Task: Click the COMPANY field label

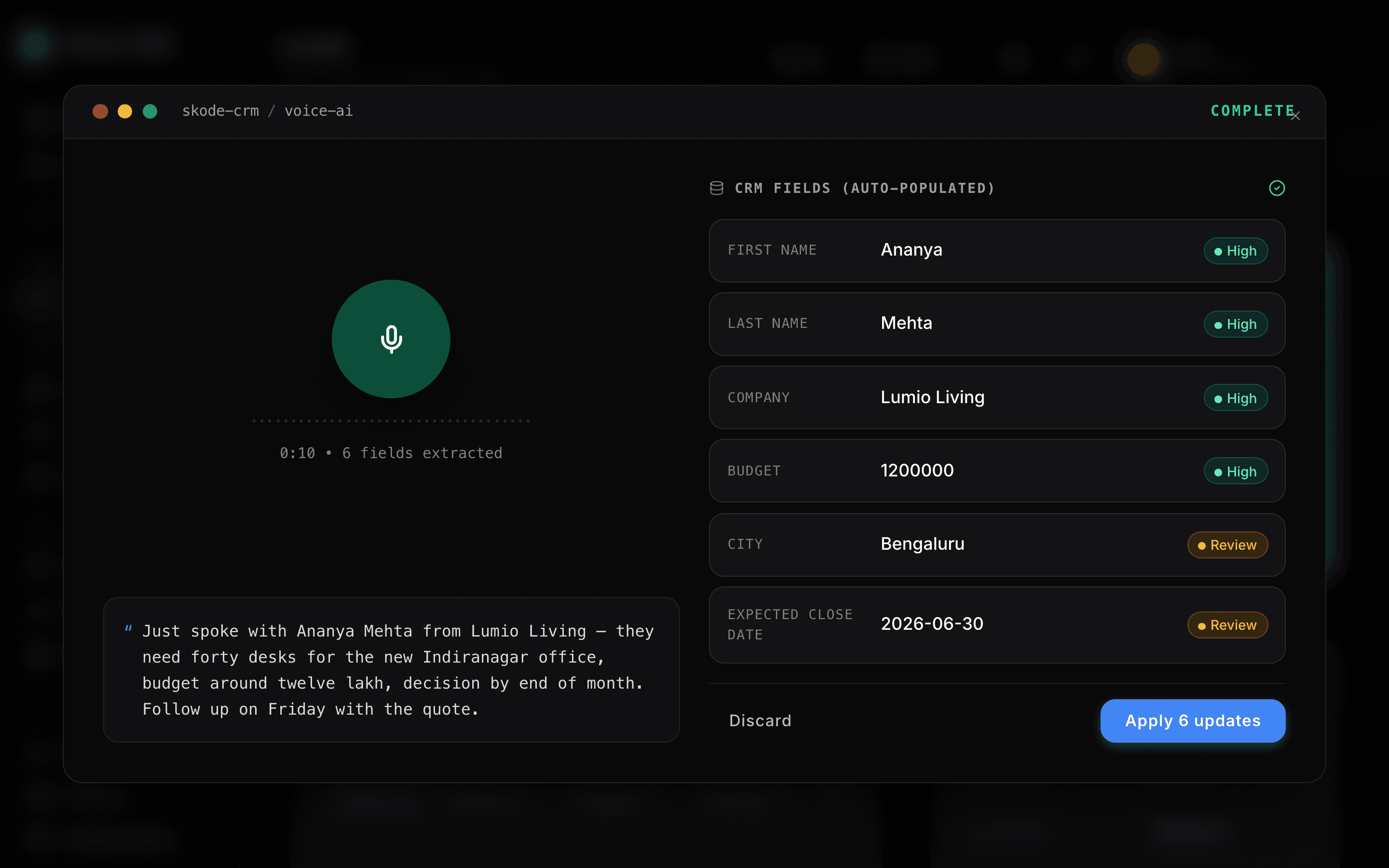Action: pos(759,397)
